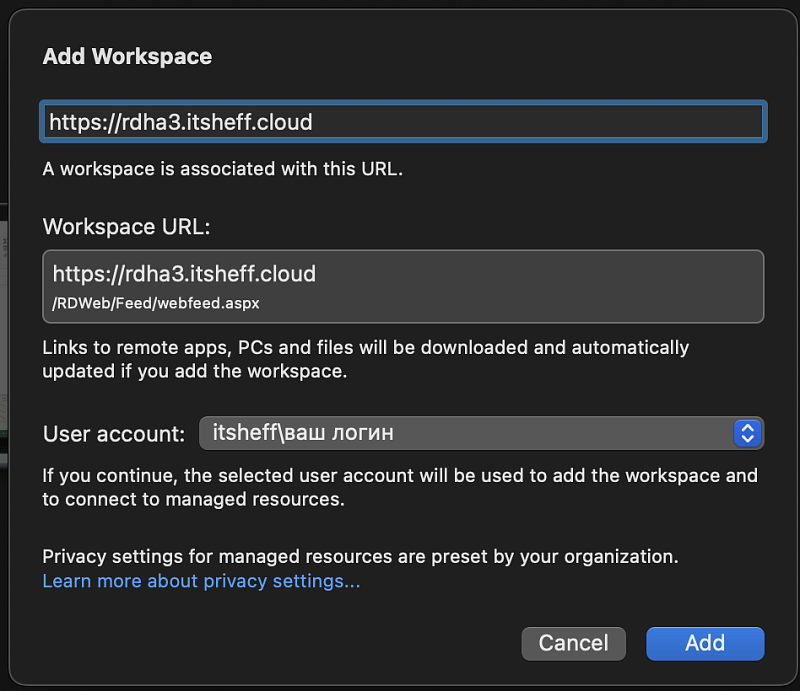The image size is (800, 691).
Task: Click the Add button
Action: [704, 644]
